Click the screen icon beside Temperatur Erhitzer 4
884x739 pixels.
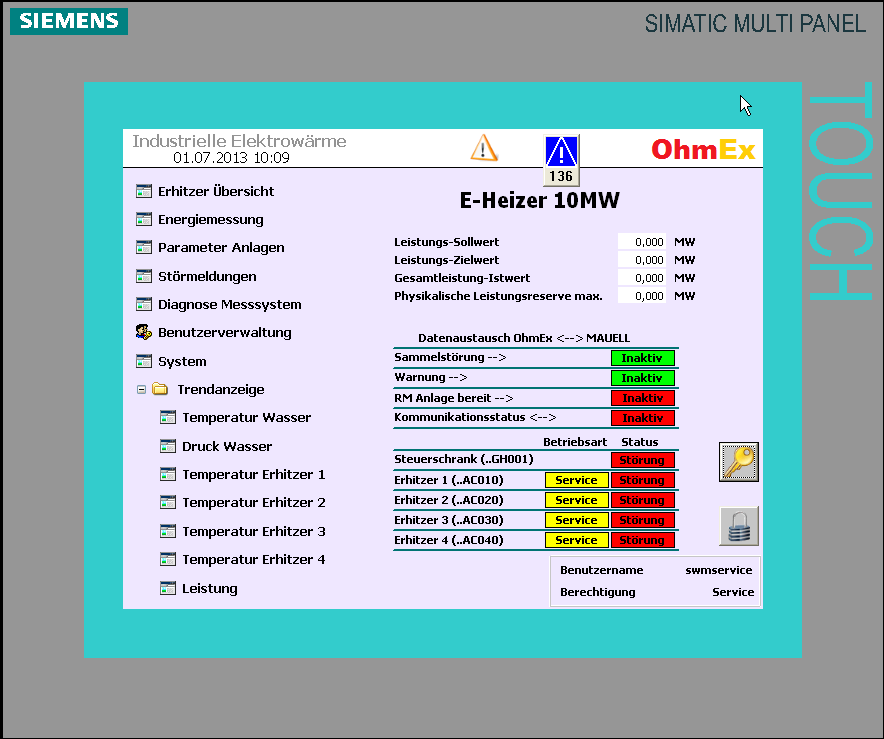[x=168, y=559]
